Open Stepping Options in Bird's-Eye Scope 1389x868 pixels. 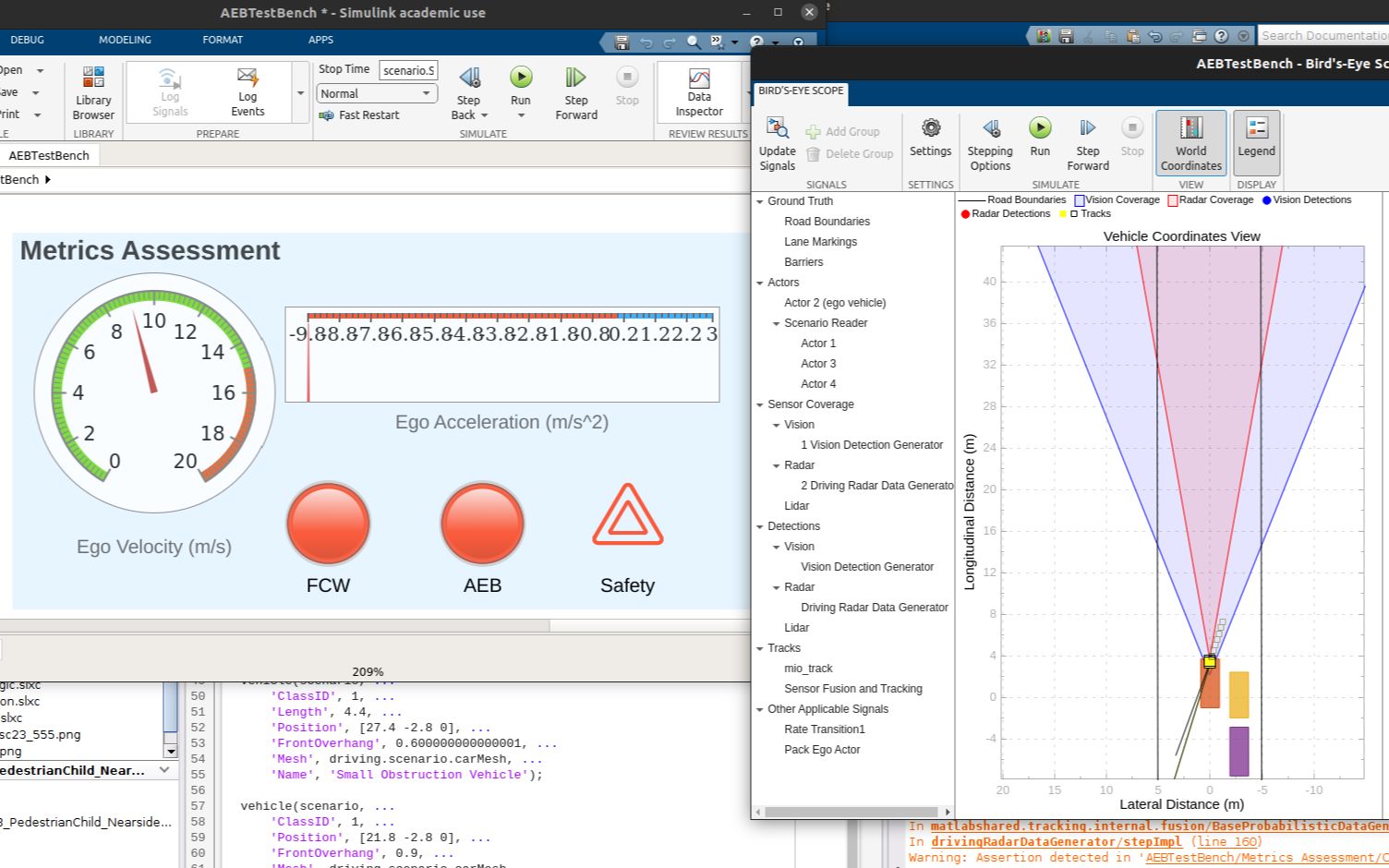[x=990, y=144]
